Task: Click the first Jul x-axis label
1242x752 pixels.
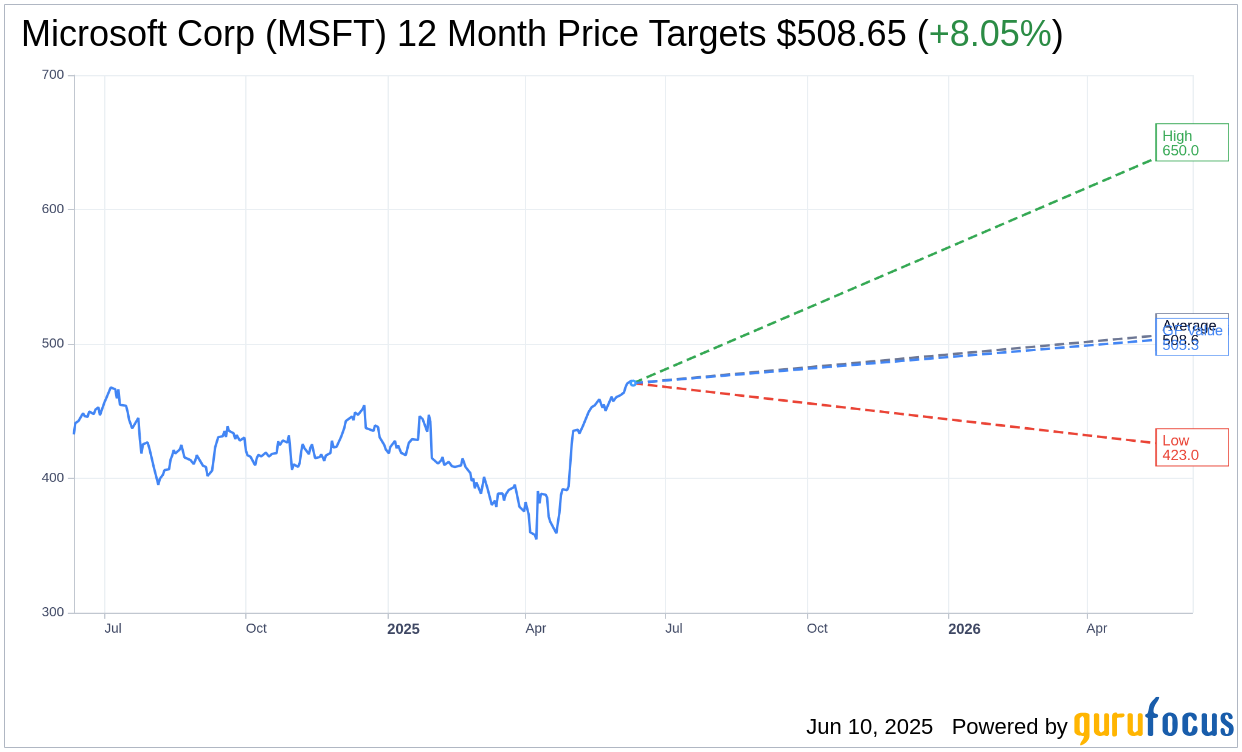Action: pyautogui.click(x=113, y=628)
